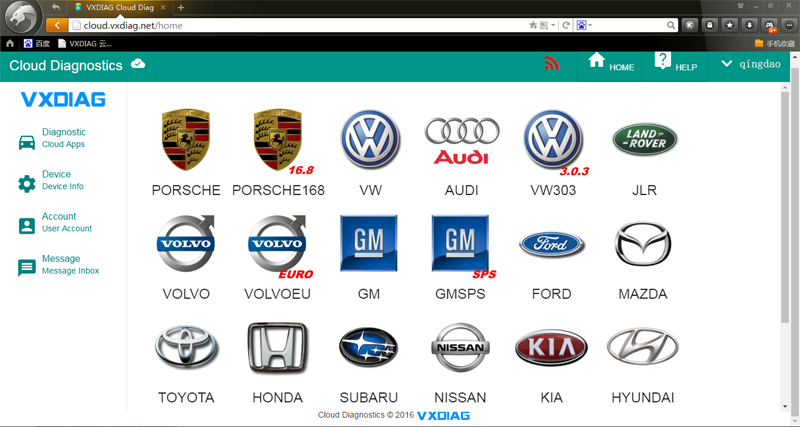The height and width of the screenshot is (427, 800).
Task: Expand the search engine dropdown arrow
Action: click(590, 25)
